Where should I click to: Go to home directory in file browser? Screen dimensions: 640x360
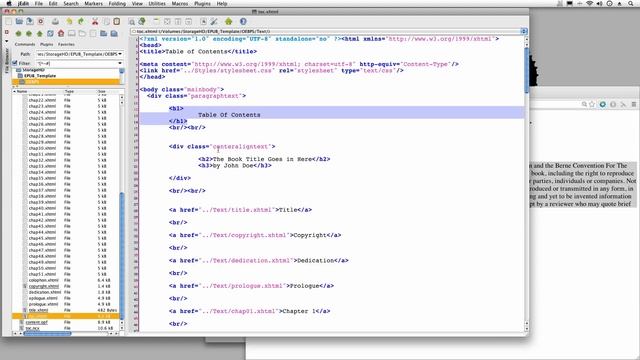61,33
